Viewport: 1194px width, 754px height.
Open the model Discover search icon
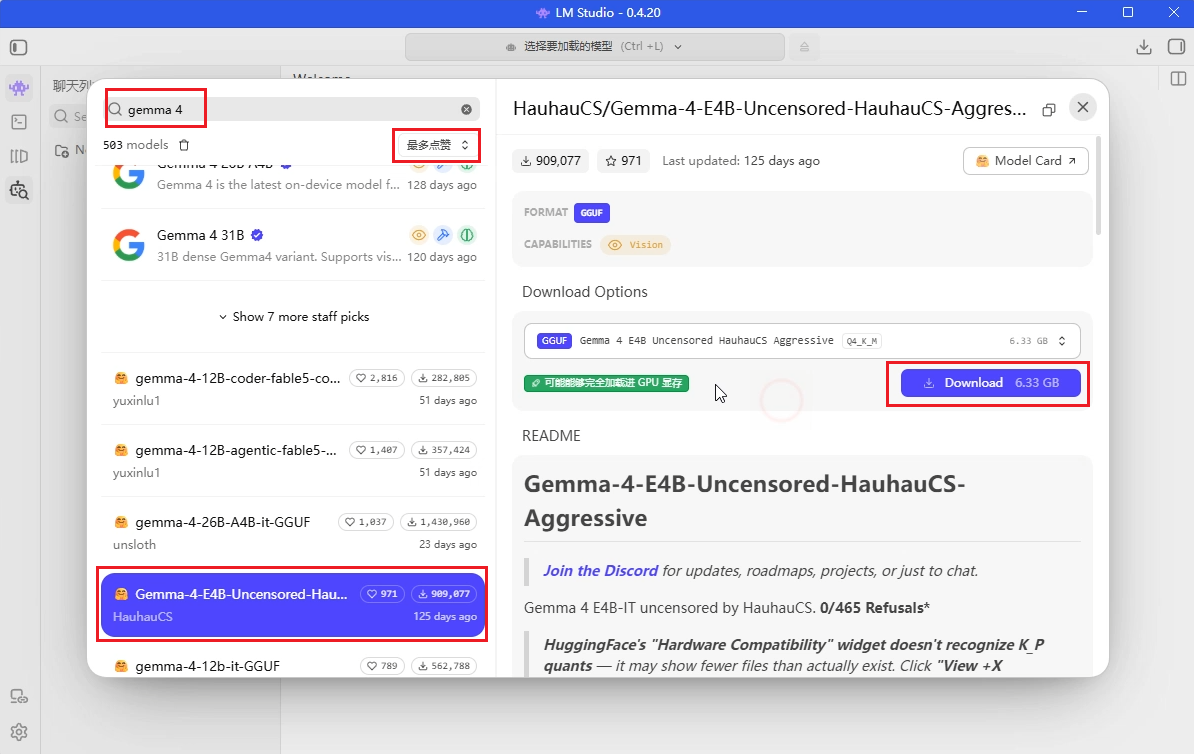[19, 190]
